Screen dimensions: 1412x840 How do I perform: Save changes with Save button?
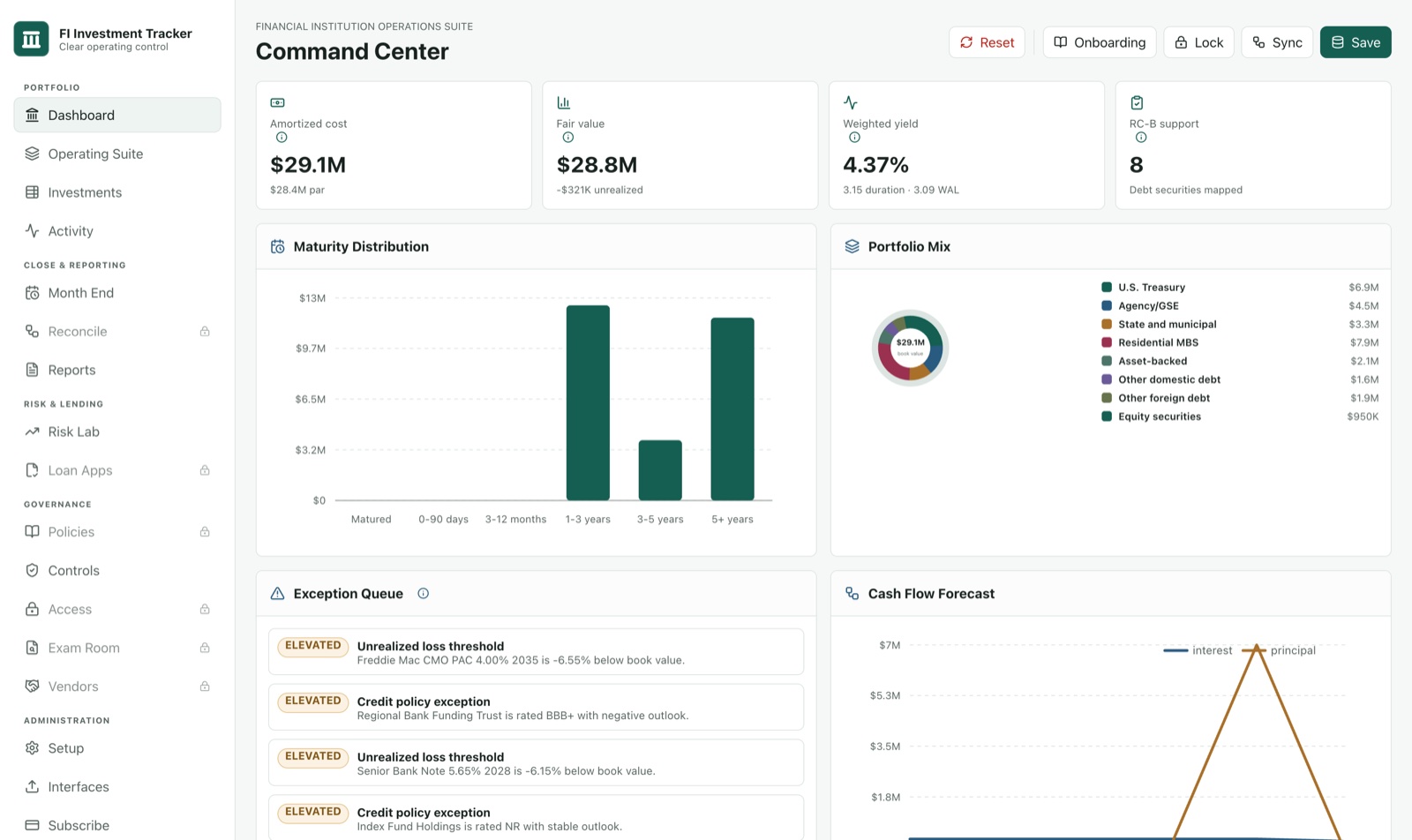tap(1356, 42)
